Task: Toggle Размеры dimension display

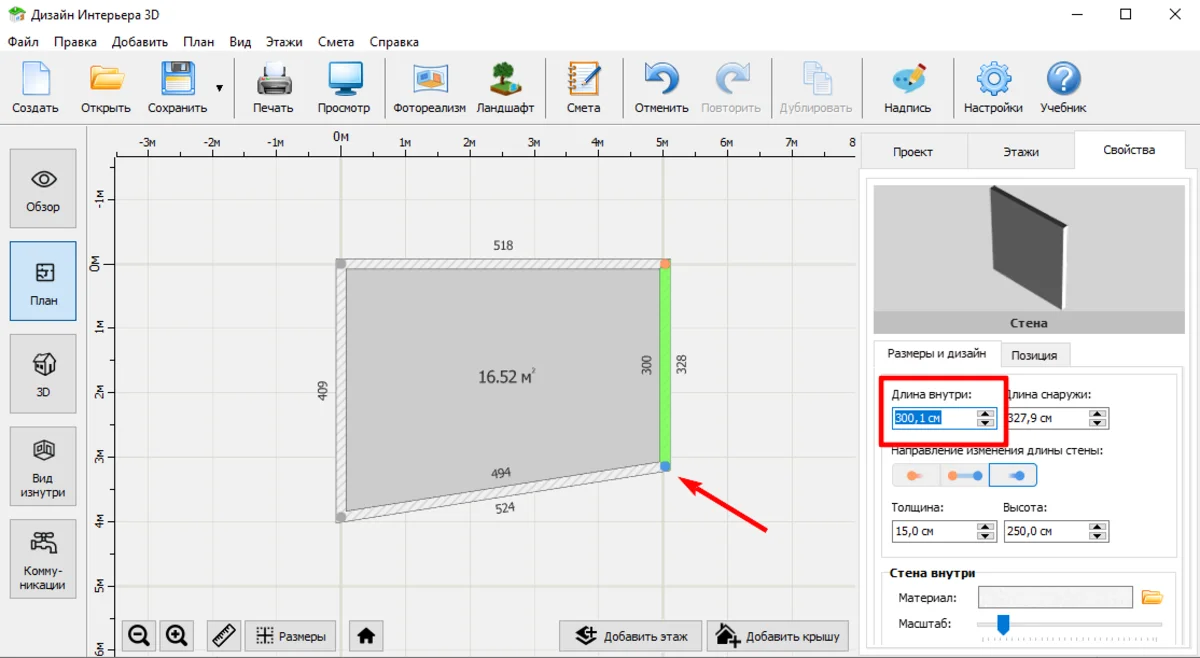Action: [290, 635]
